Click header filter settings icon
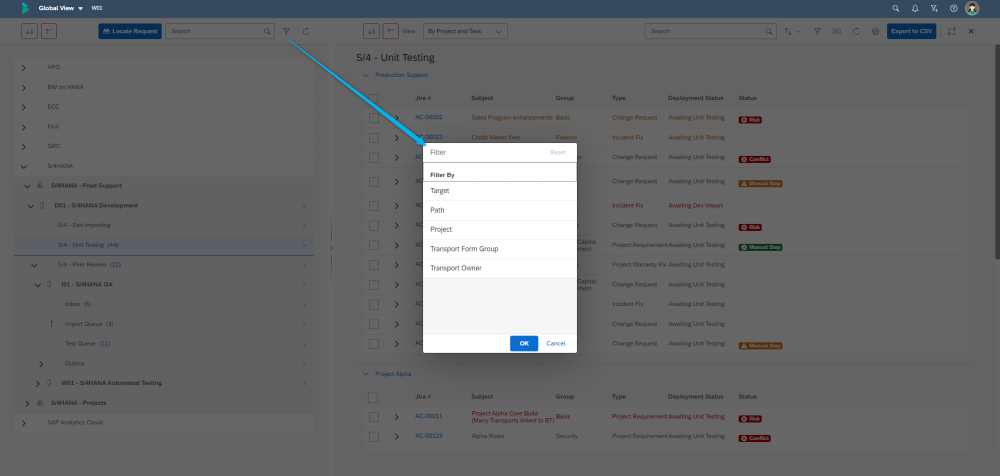This screenshot has width=1000, height=476. [934, 8]
